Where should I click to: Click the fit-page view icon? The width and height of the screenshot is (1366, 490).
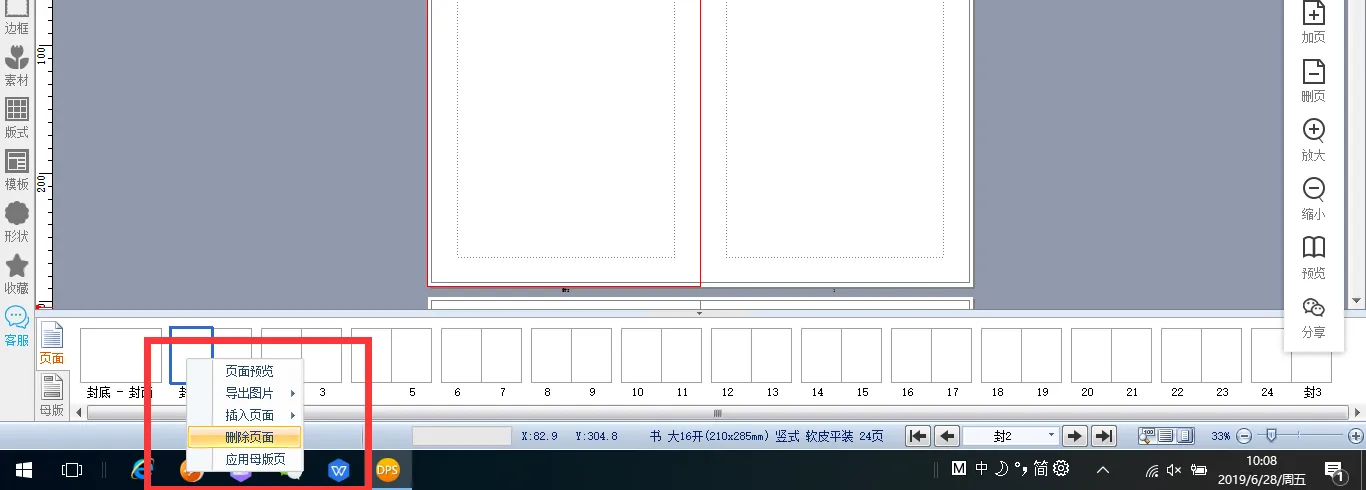[1184, 436]
